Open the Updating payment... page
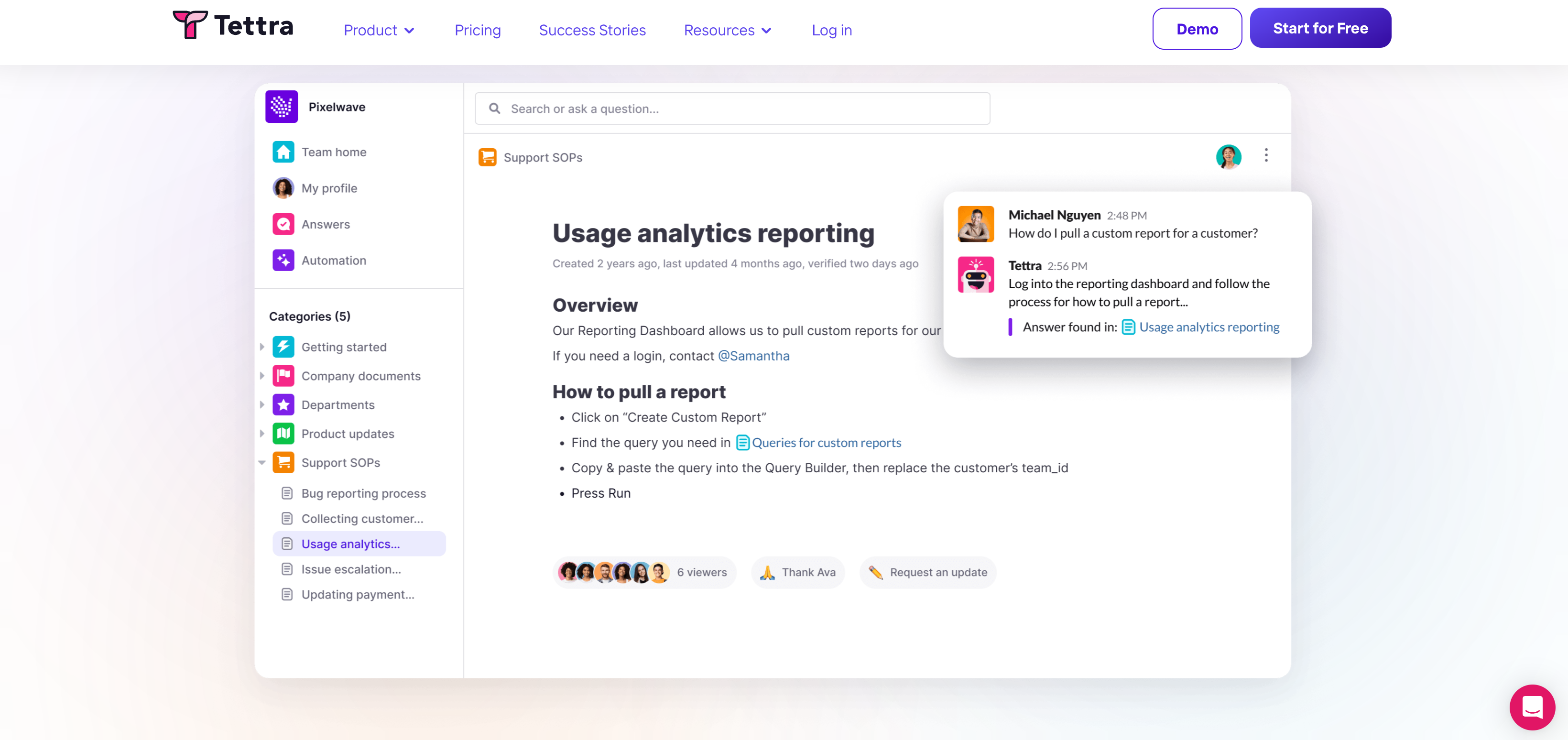This screenshot has height=740, width=1568. click(358, 595)
